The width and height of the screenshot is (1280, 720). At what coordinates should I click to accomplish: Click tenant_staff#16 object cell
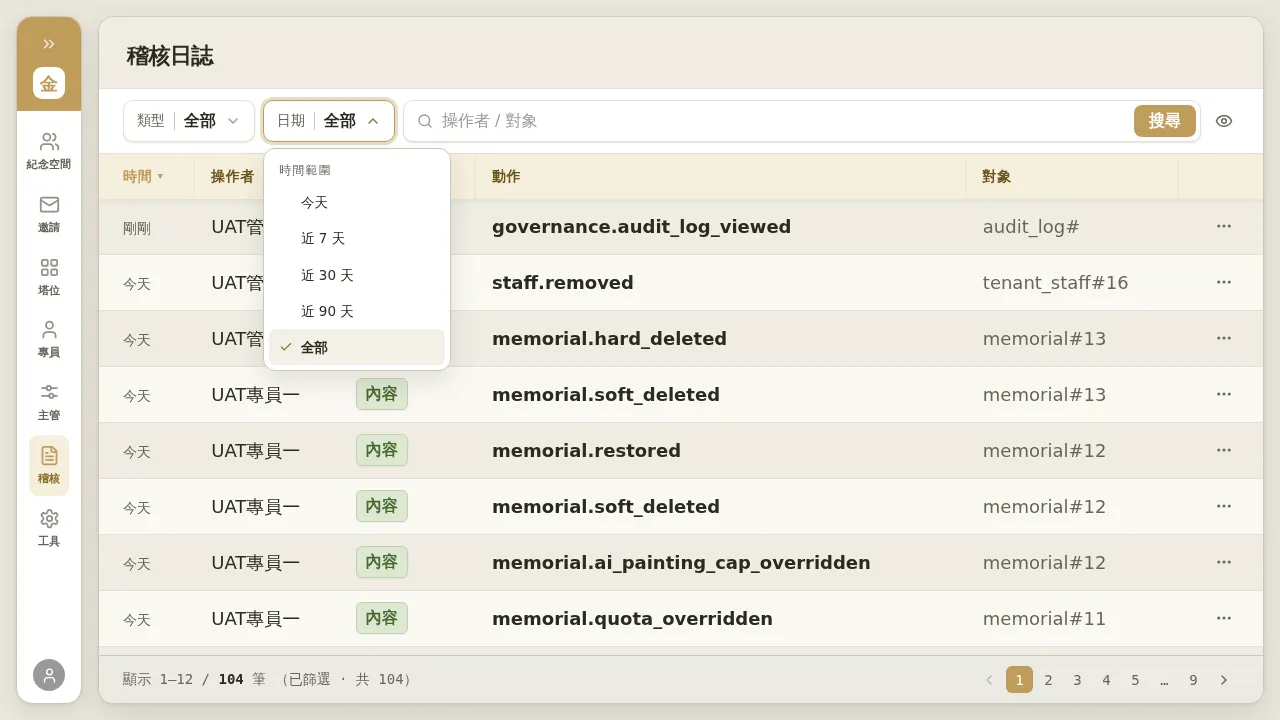pos(1055,283)
